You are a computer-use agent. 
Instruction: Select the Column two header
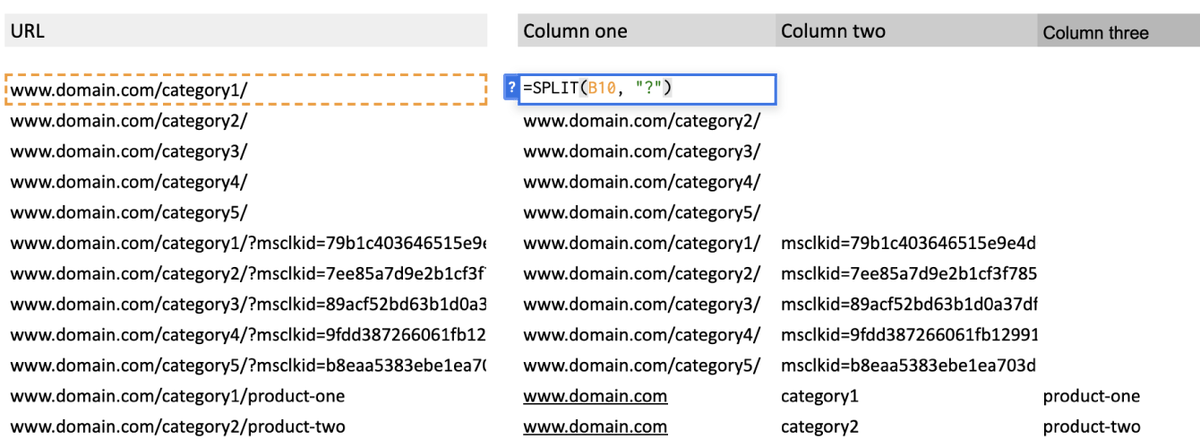pos(906,31)
